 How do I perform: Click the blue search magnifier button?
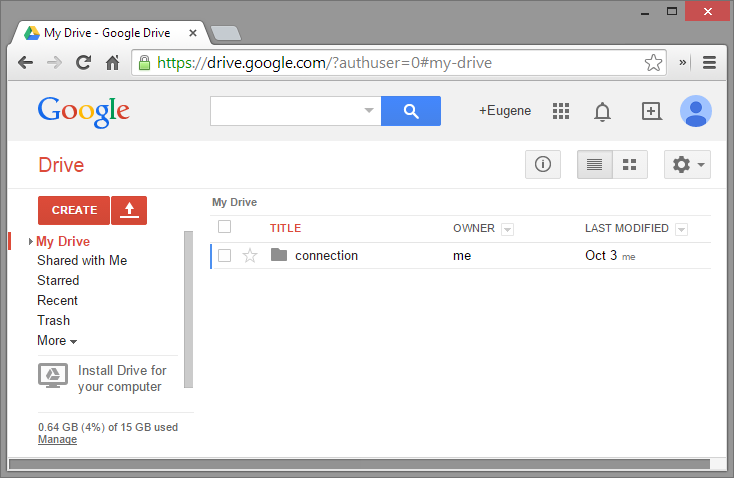[x=411, y=111]
